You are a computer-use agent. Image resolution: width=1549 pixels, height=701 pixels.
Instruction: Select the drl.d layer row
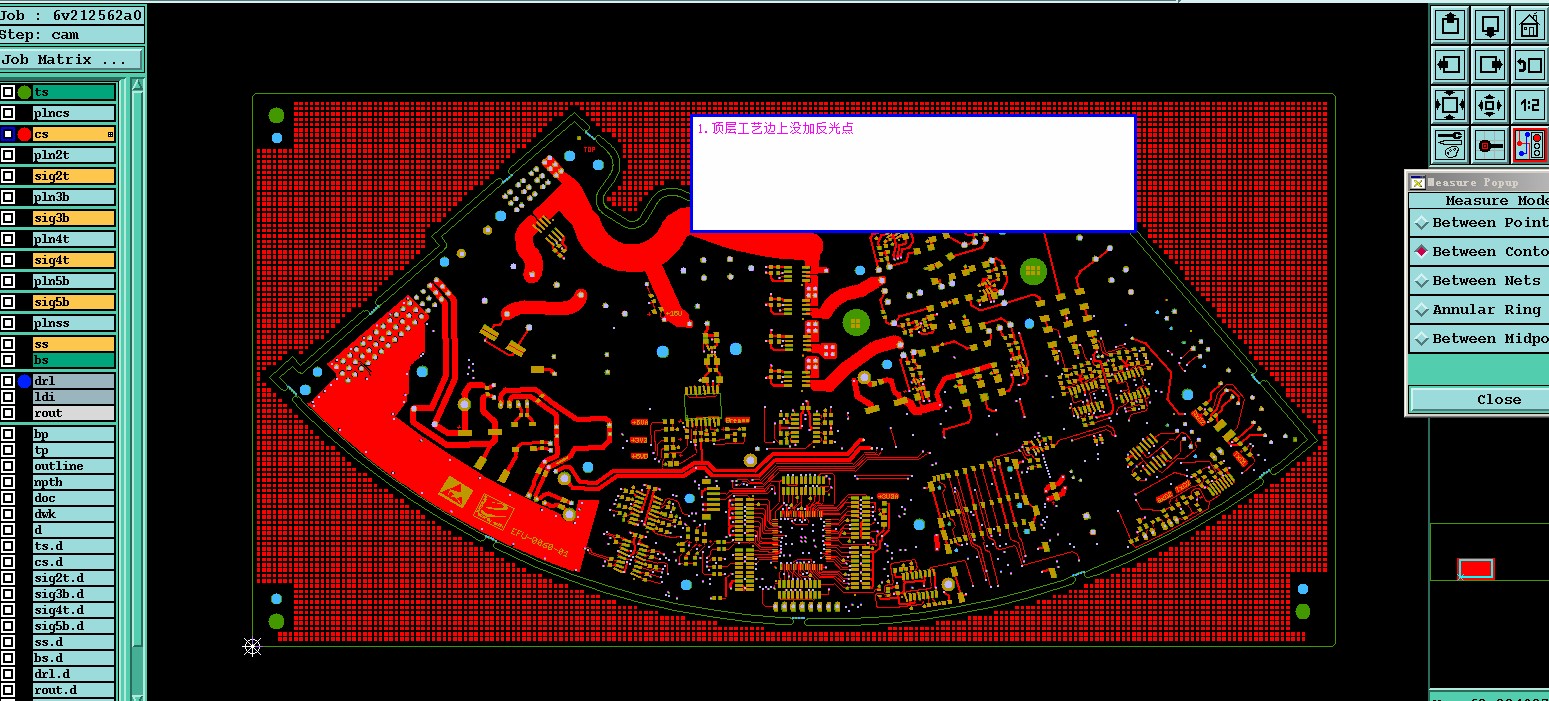click(x=73, y=674)
